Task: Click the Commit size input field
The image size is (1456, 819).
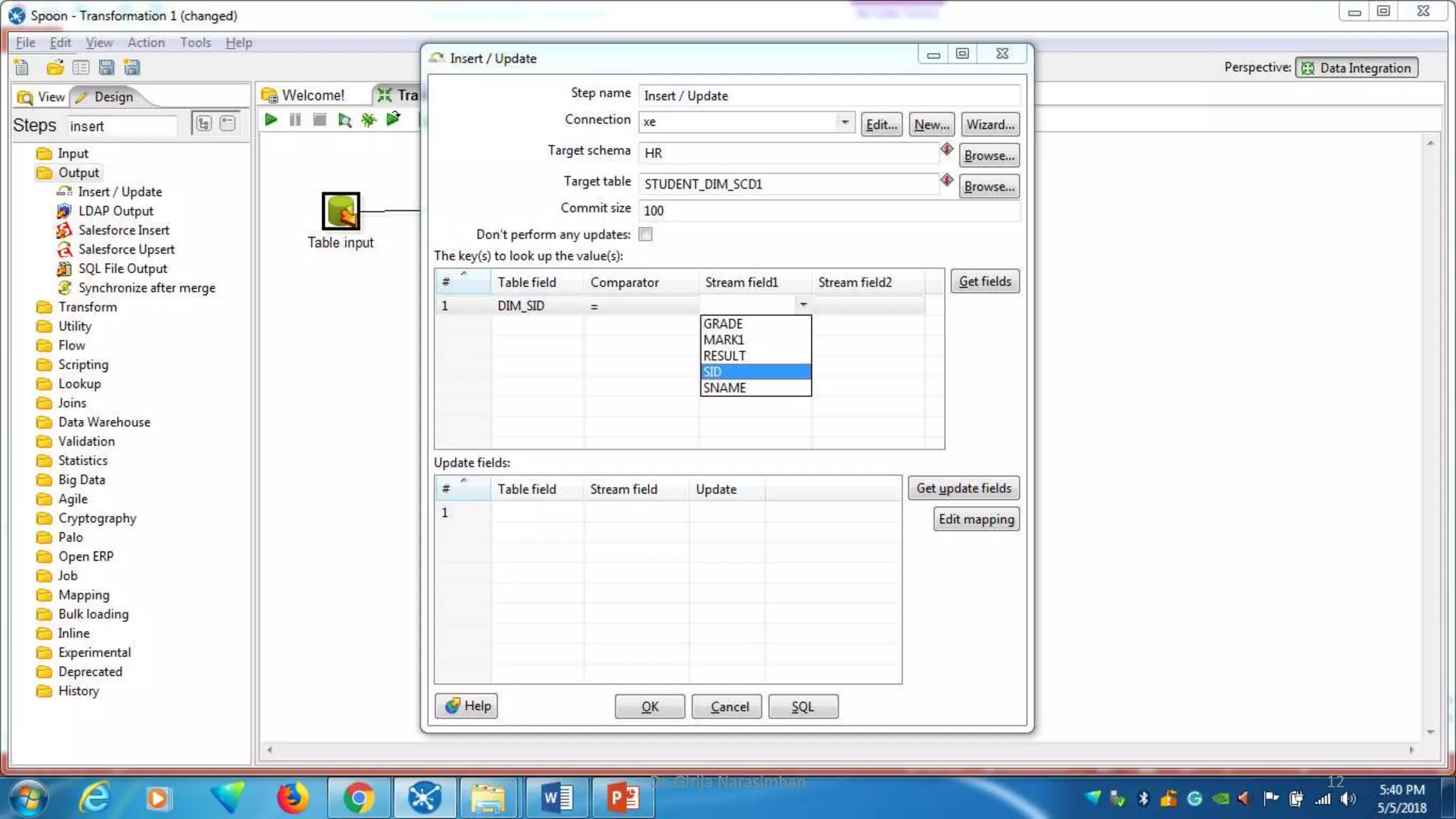Action: (x=828, y=210)
